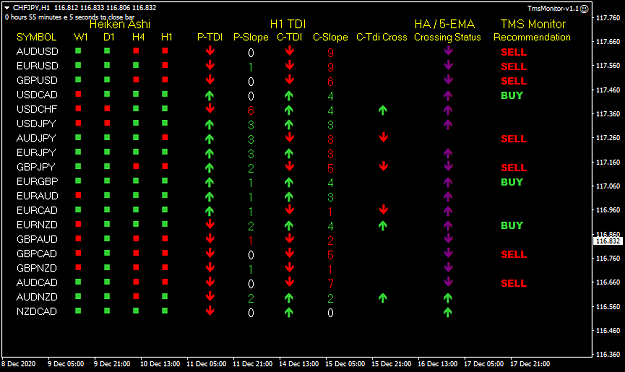This screenshot has height=372, width=625.
Task: Select the GBPAUD symbol row label
Action: [x=37, y=239]
